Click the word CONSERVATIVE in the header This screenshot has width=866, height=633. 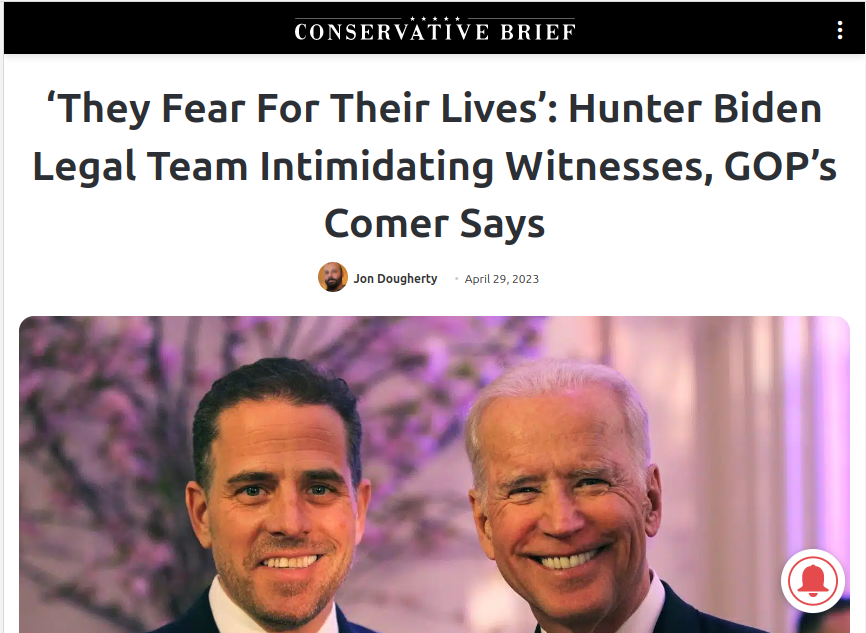pos(392,32)
